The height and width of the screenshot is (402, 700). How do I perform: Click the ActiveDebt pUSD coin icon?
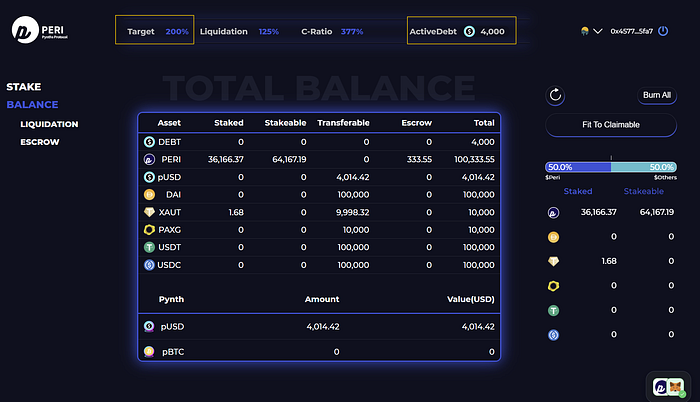tap(469, 31)
